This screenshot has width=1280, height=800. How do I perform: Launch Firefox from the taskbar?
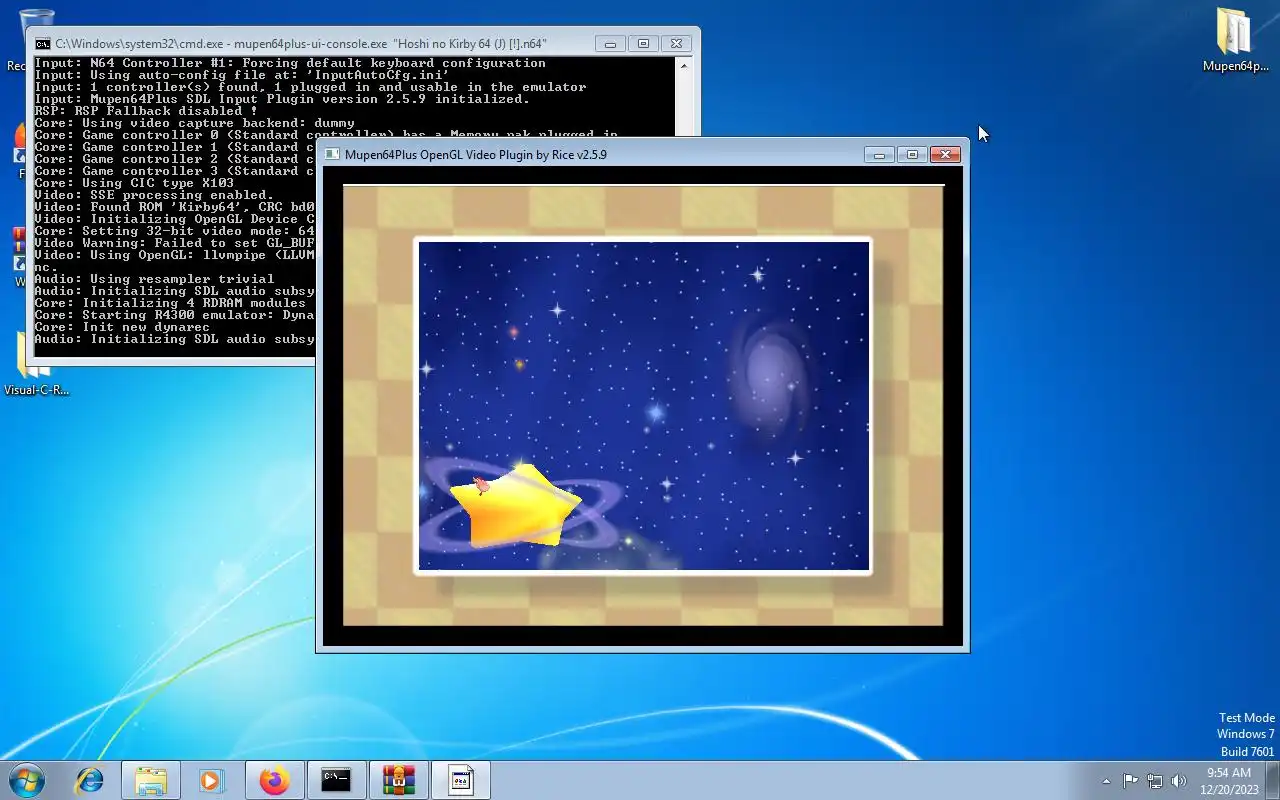(274, 780)
